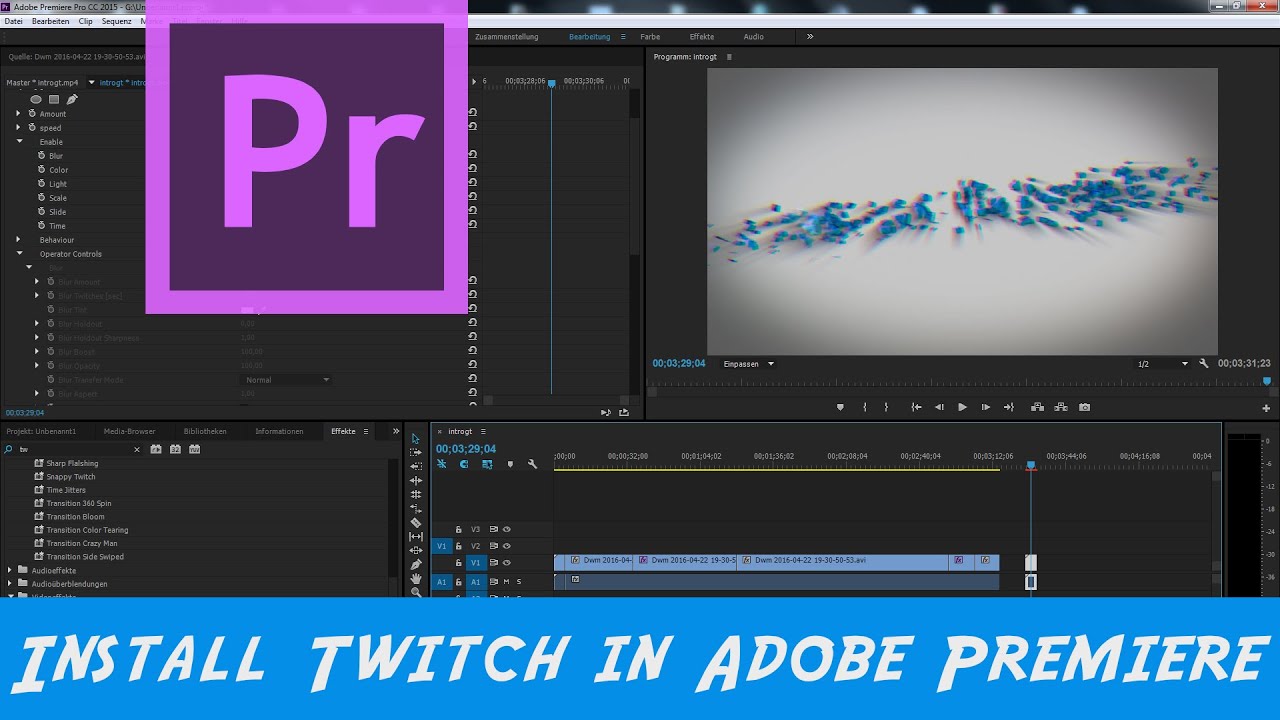
Task: Open Einpassen zoom level dropdown
Action: [749, 364]
